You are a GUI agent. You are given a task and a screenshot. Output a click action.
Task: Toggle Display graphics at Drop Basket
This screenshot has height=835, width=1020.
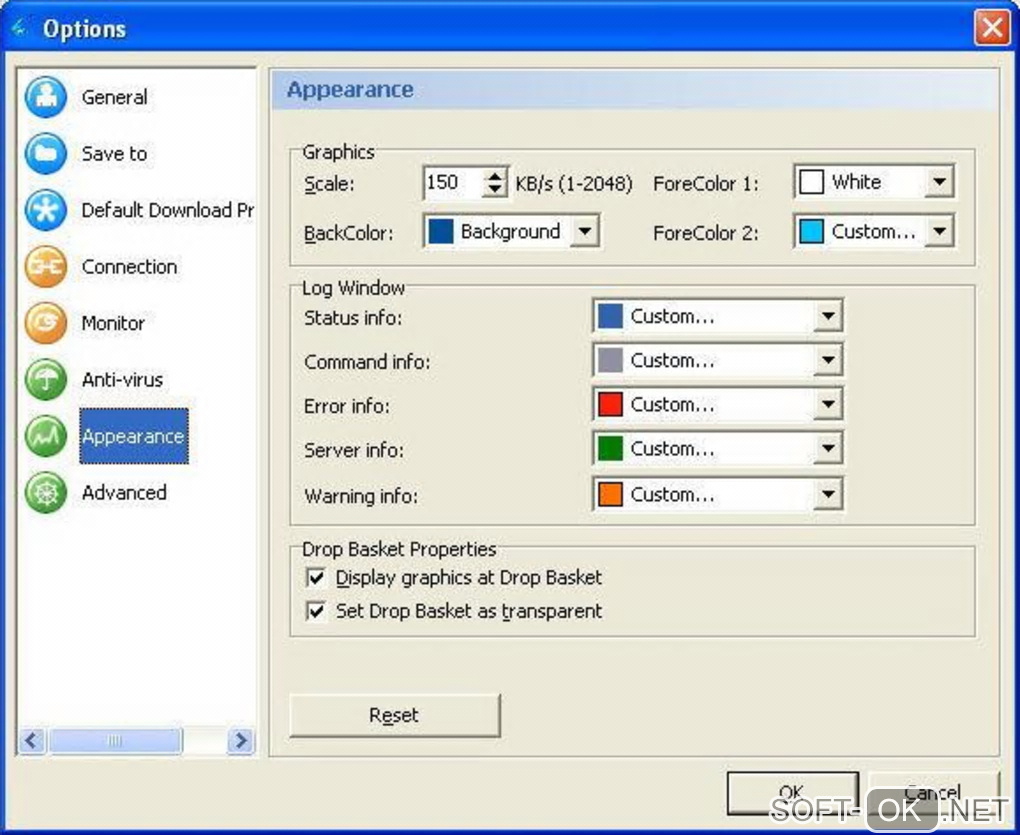(316, 577)
